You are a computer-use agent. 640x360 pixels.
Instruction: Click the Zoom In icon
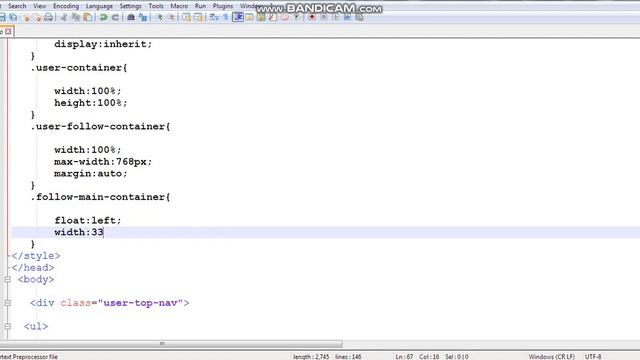160,17
